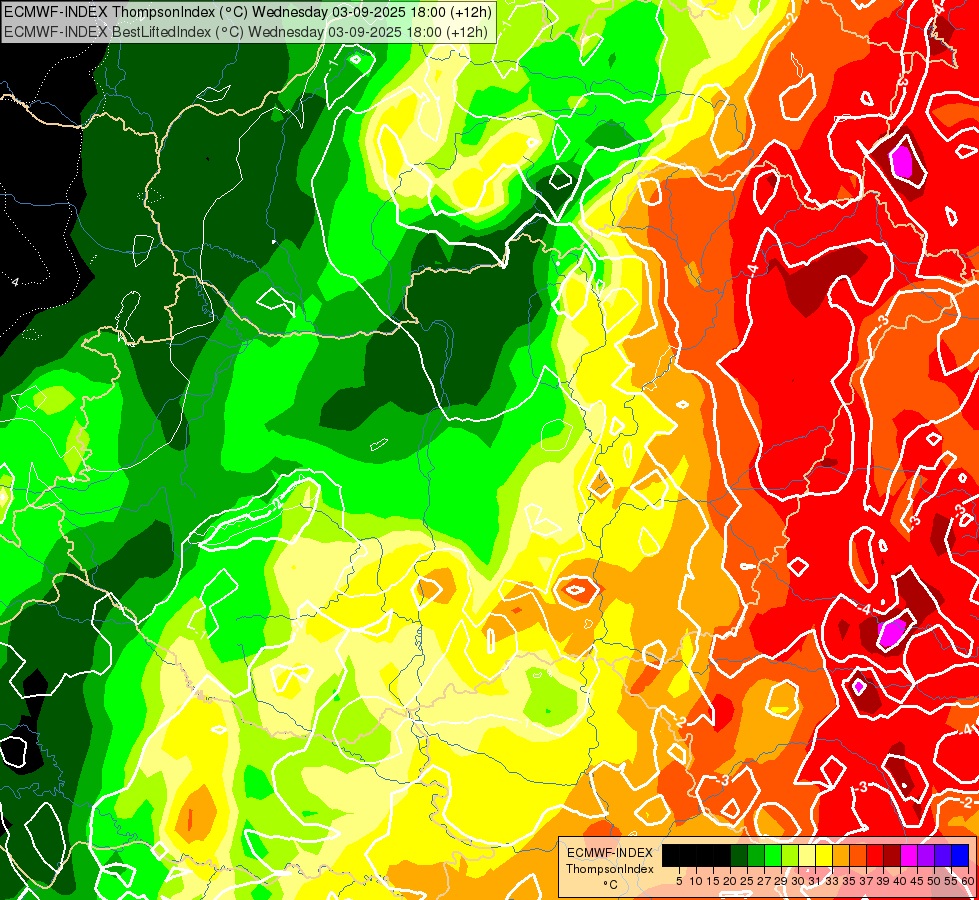Click legend scale value 15
This screenshot has width=979, height=900.
tap(713, 881)
